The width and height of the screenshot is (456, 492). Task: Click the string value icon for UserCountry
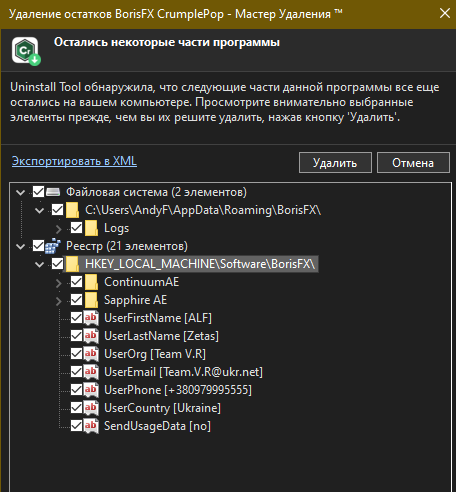point(91,408)
